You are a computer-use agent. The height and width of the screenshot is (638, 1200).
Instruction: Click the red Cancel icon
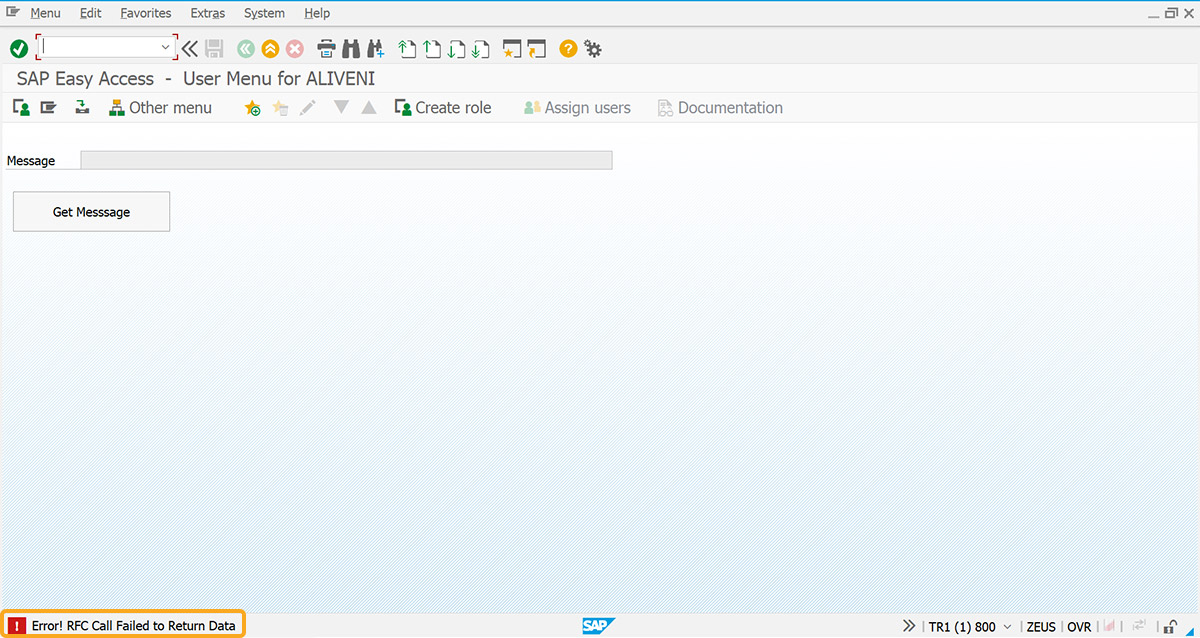[295, 48]
